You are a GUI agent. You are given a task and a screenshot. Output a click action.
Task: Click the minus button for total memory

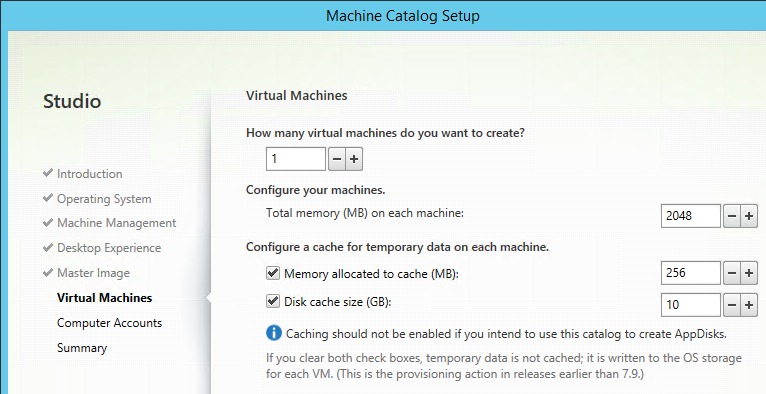731,216
